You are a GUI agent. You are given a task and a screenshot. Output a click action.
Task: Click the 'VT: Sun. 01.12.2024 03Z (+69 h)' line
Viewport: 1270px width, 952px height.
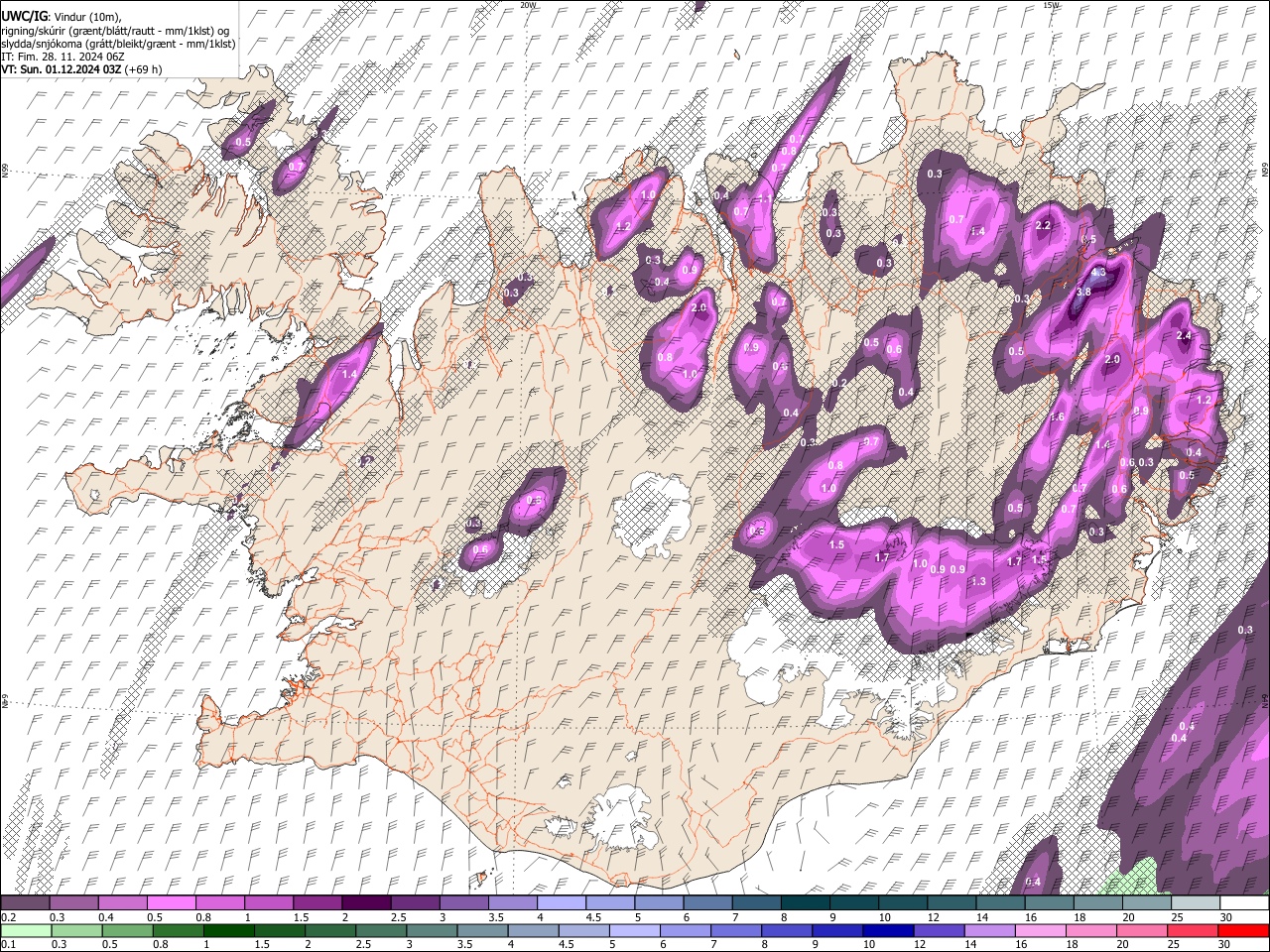coord(81,69)
